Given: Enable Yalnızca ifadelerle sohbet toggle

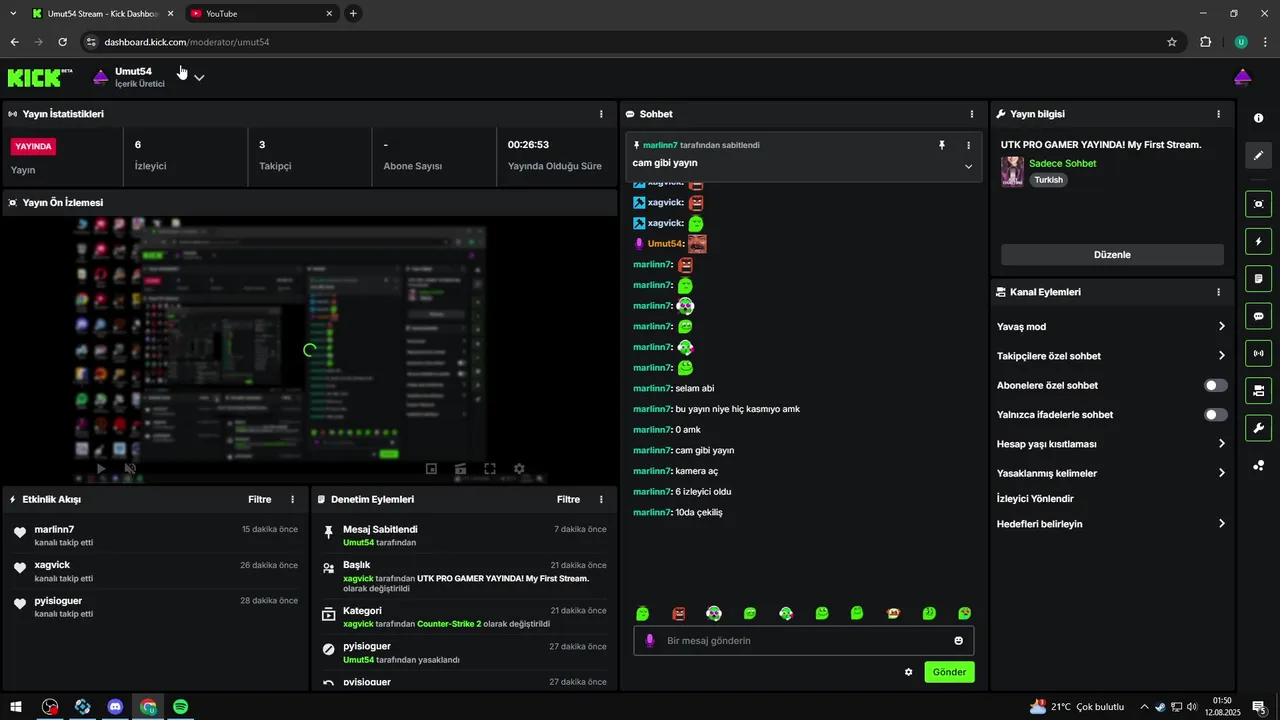Looking at the screenshot, I should point(1216,414).
